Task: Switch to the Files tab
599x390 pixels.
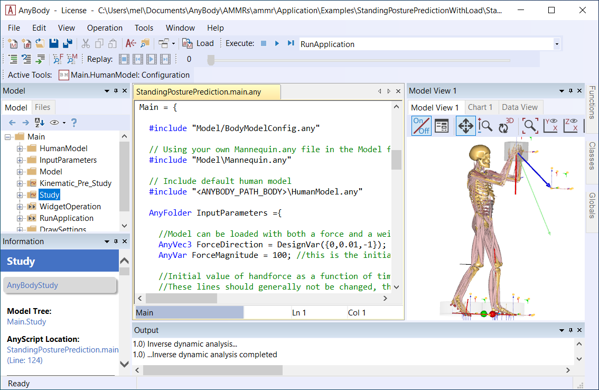Action: click(42, 107)
